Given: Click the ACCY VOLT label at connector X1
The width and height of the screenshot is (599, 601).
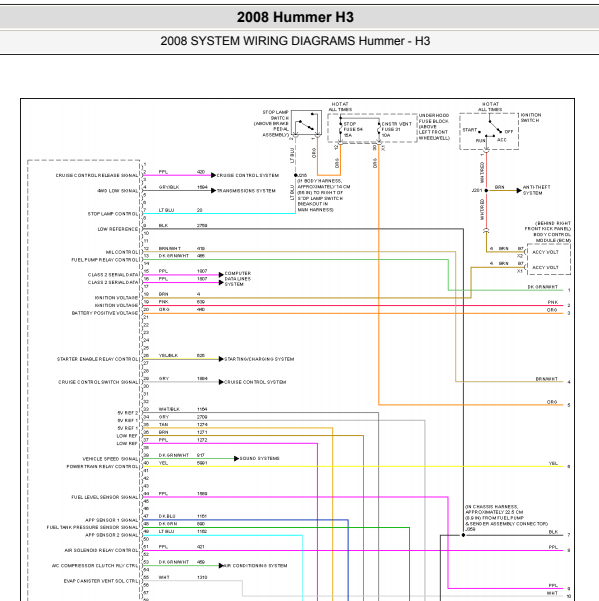Looking at the screenshot, I should tap(545, 268).
